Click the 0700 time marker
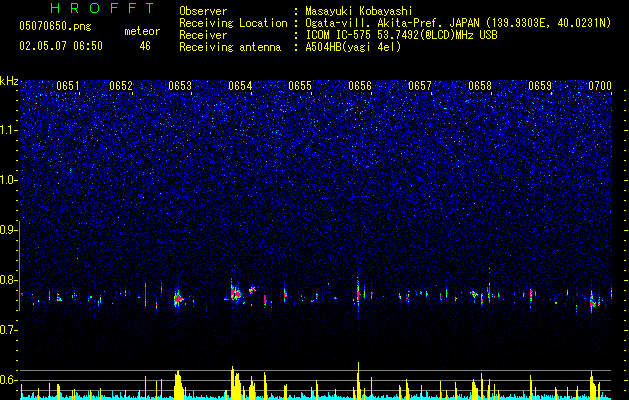The height and width of the screenshot is (400, 629). pos(600,86)
